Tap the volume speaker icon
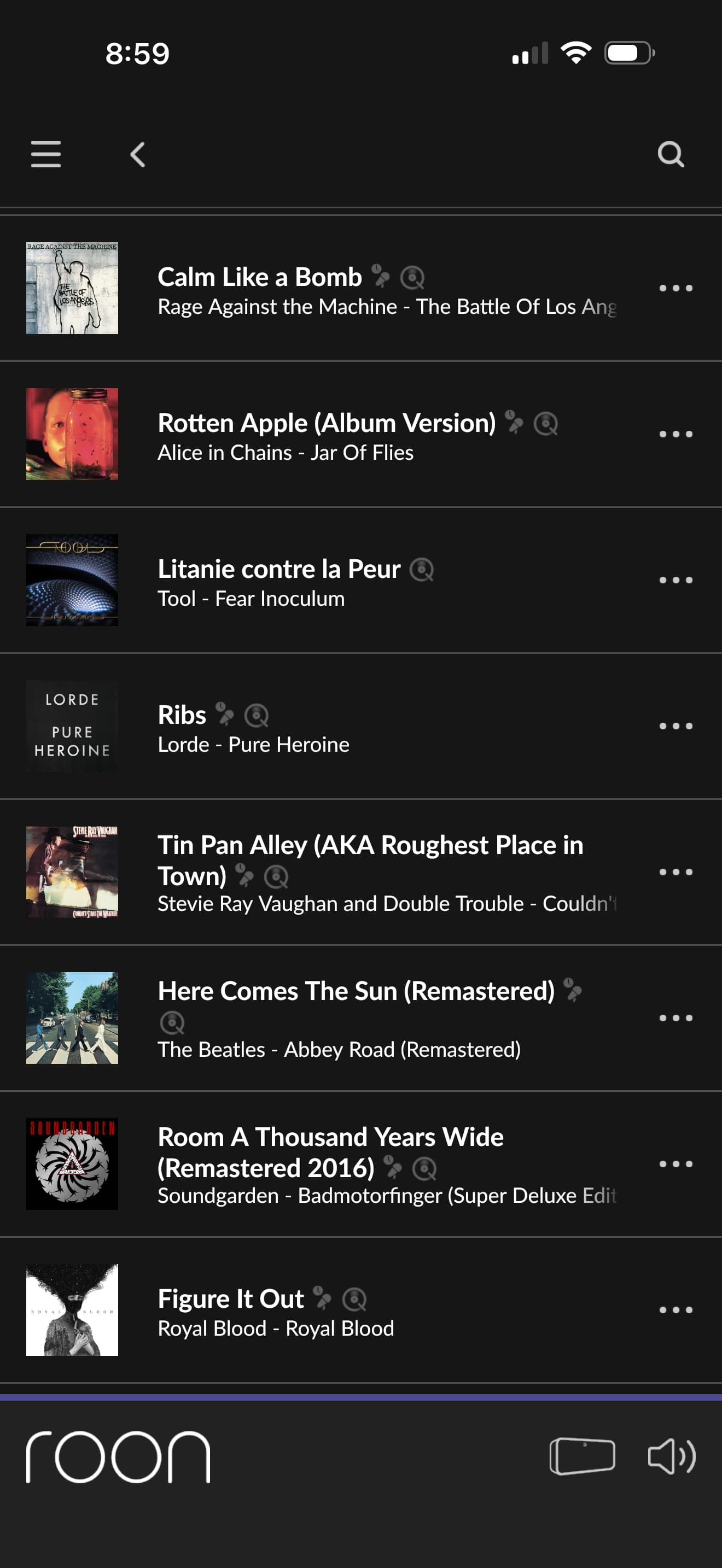This screenshot has height=1568, width=722. tap(671, 1456)
